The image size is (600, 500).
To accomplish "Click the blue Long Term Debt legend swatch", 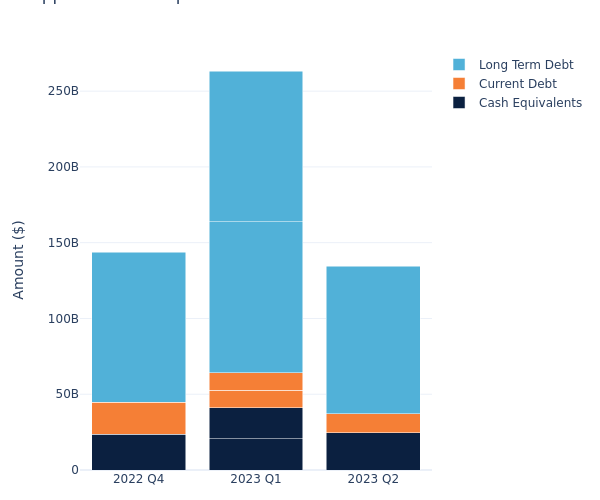I will click(459, 65).
